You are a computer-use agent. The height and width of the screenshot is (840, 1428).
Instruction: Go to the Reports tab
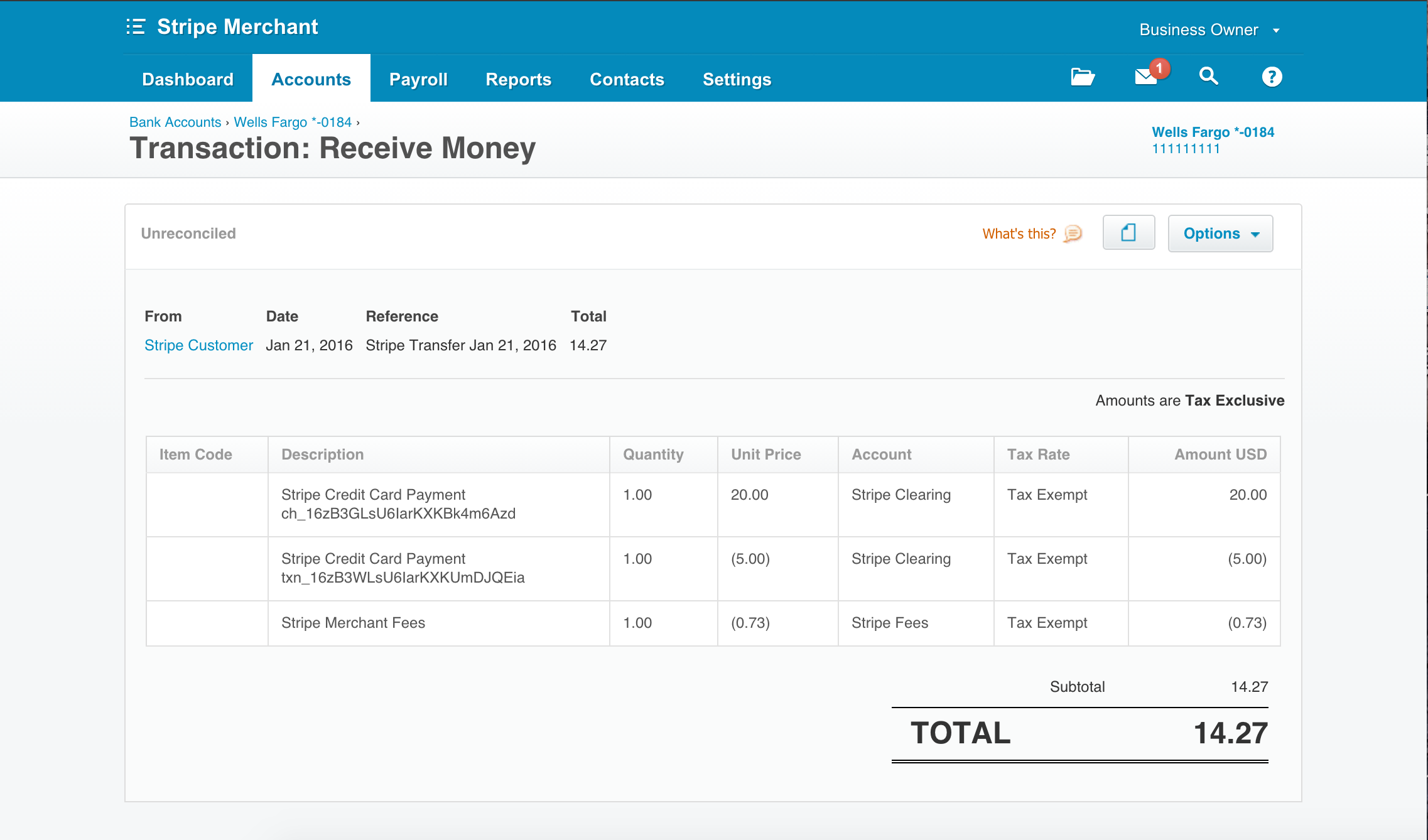[x=518, y=79]
